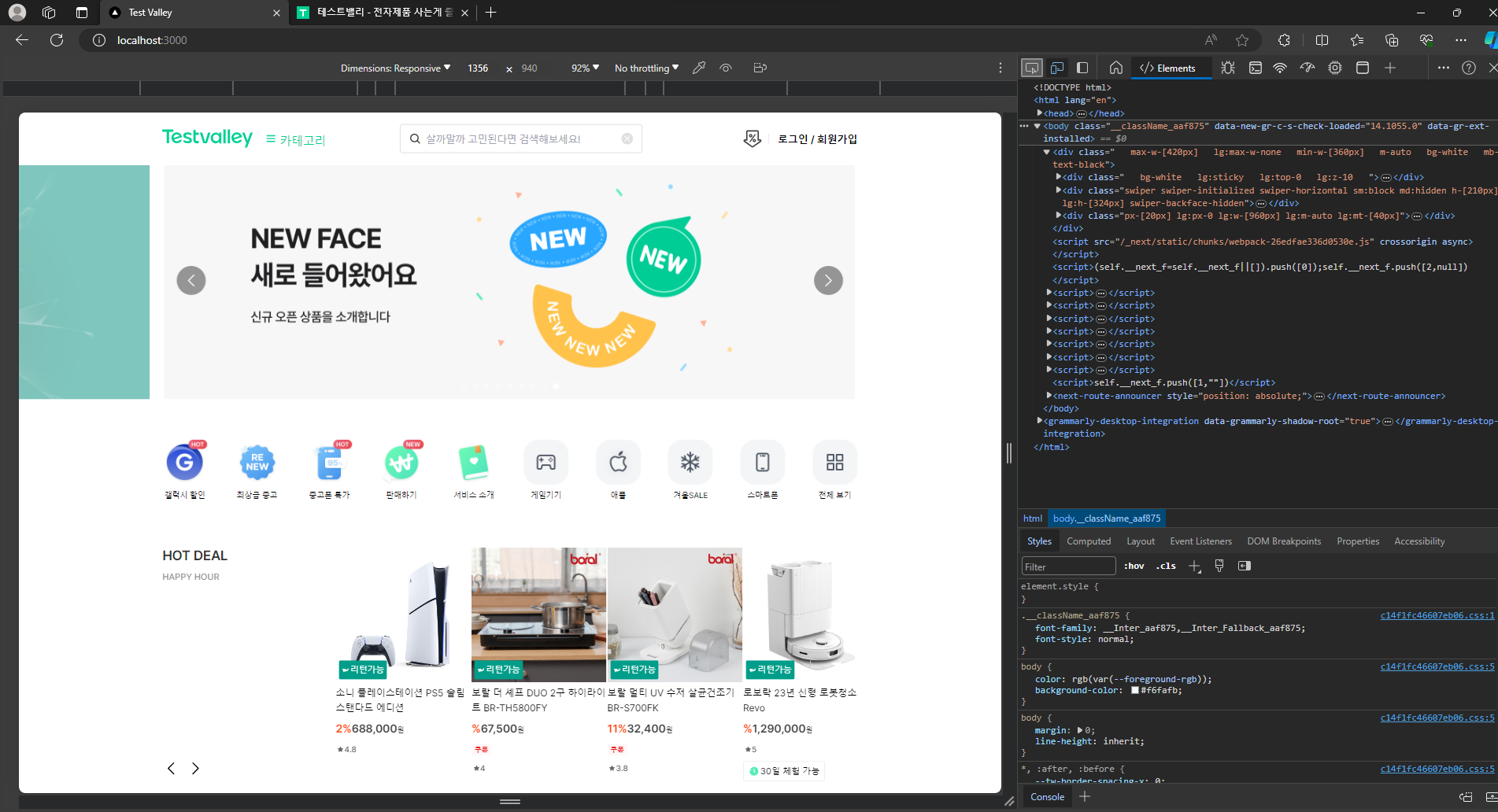1498x812 pixels.
Task: Open the PS5 슬림 product thumbnail
Action: click(403, 615)
